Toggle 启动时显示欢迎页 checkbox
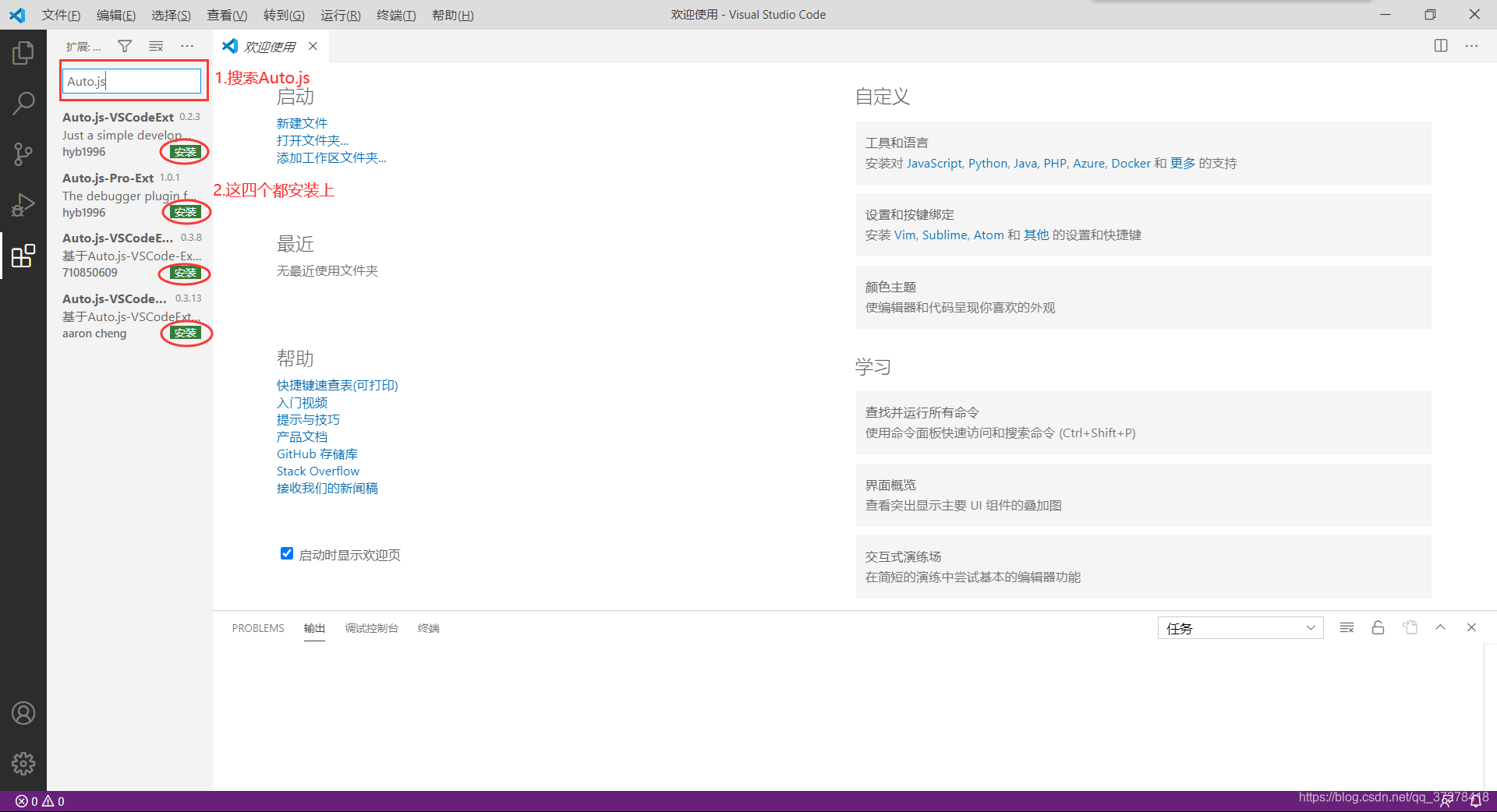 (x=287, y=553)
